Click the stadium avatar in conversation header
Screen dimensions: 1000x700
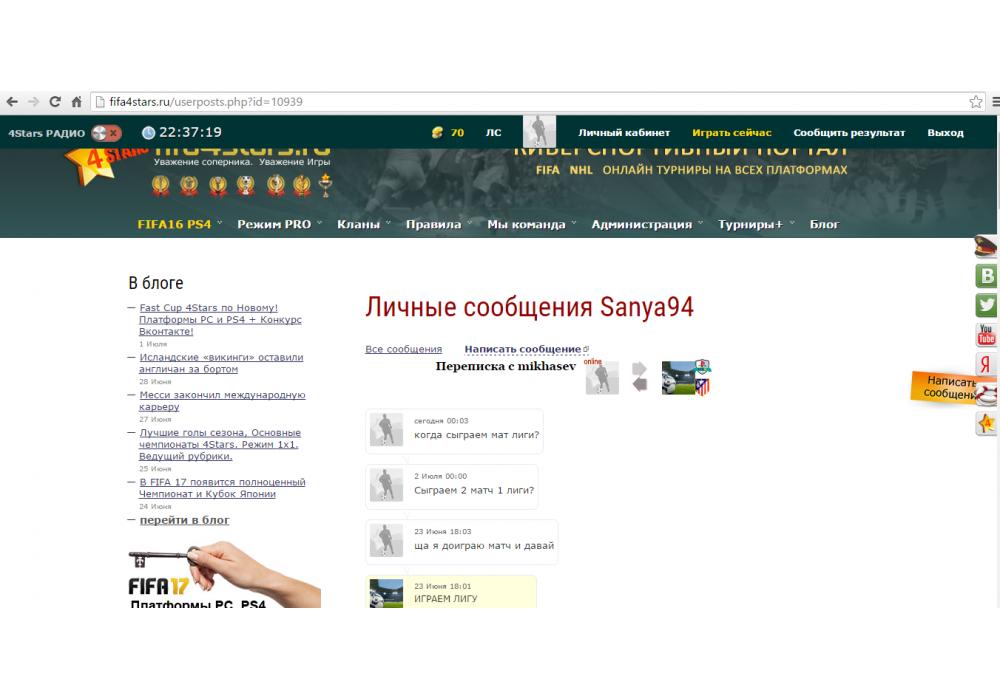pos(679,377)
